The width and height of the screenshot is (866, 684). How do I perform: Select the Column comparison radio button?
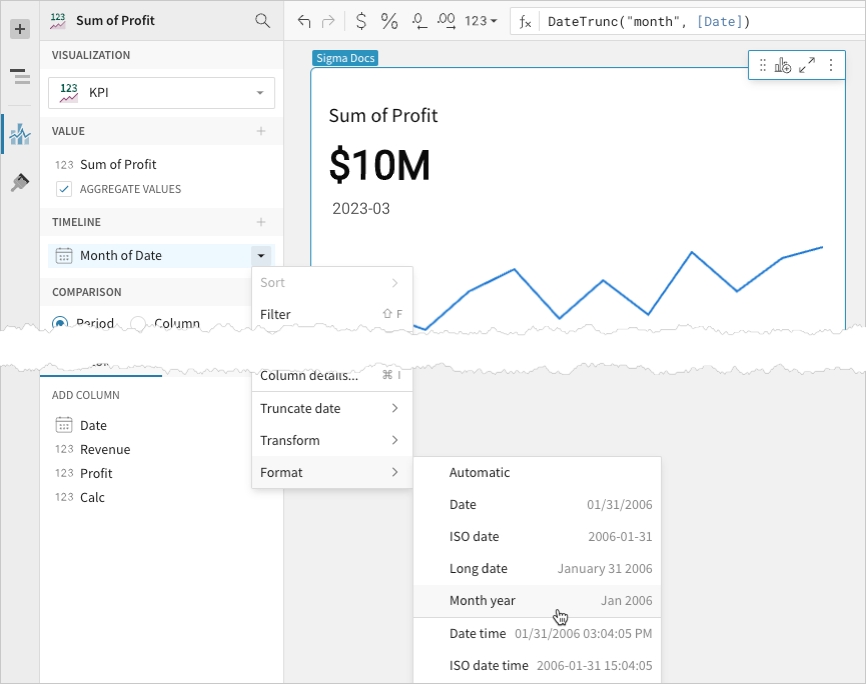(x=139, y=323)
